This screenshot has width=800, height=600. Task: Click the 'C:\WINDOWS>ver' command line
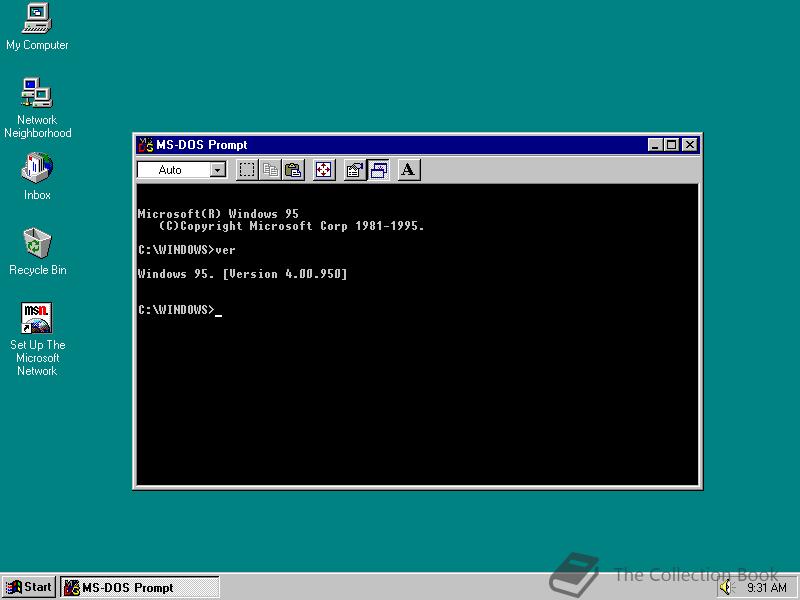tap(187, 250)
